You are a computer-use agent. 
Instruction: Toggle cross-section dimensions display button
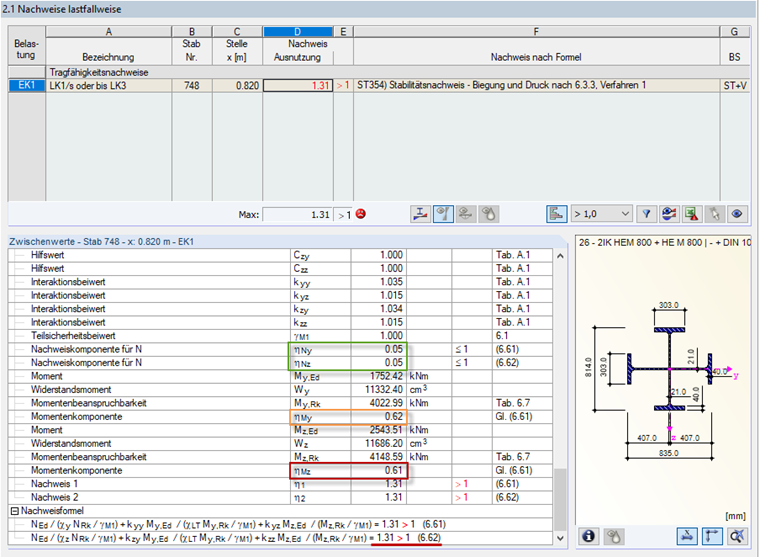[687, 536]
